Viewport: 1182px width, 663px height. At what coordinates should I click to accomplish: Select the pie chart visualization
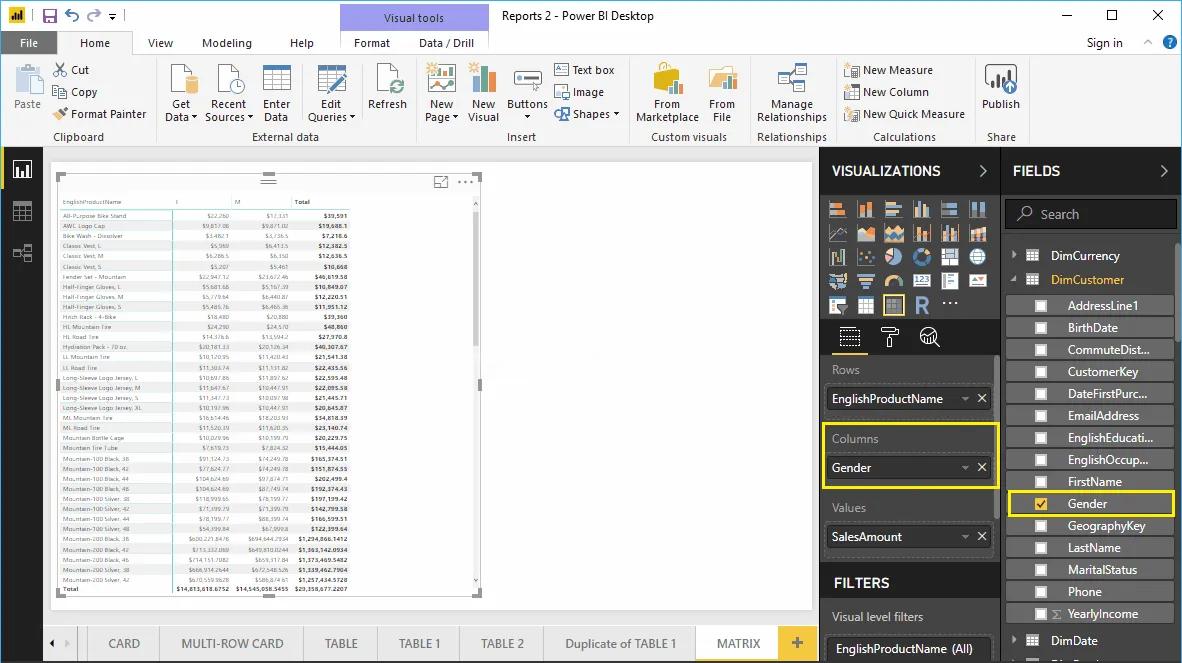point(893,256)
